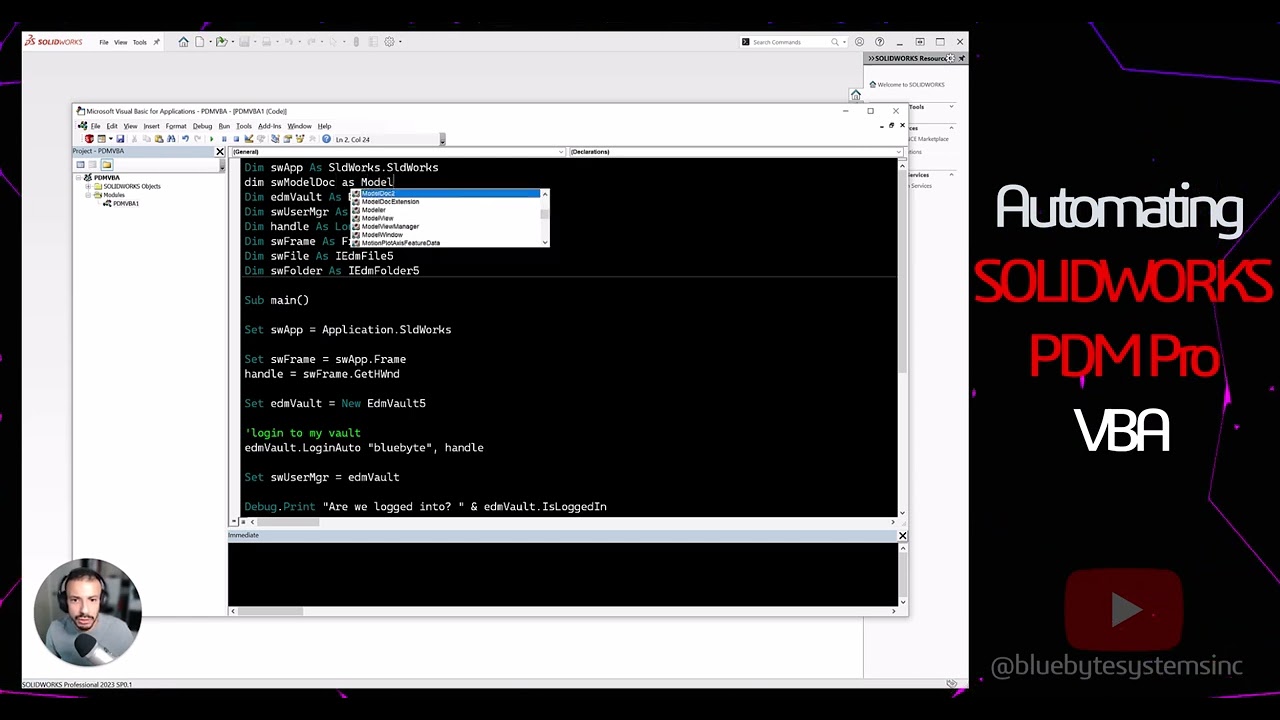The height and width of the screenshot is (720, 1280).
Task: Close the Project PDMVBA pane
Action: 220,151
